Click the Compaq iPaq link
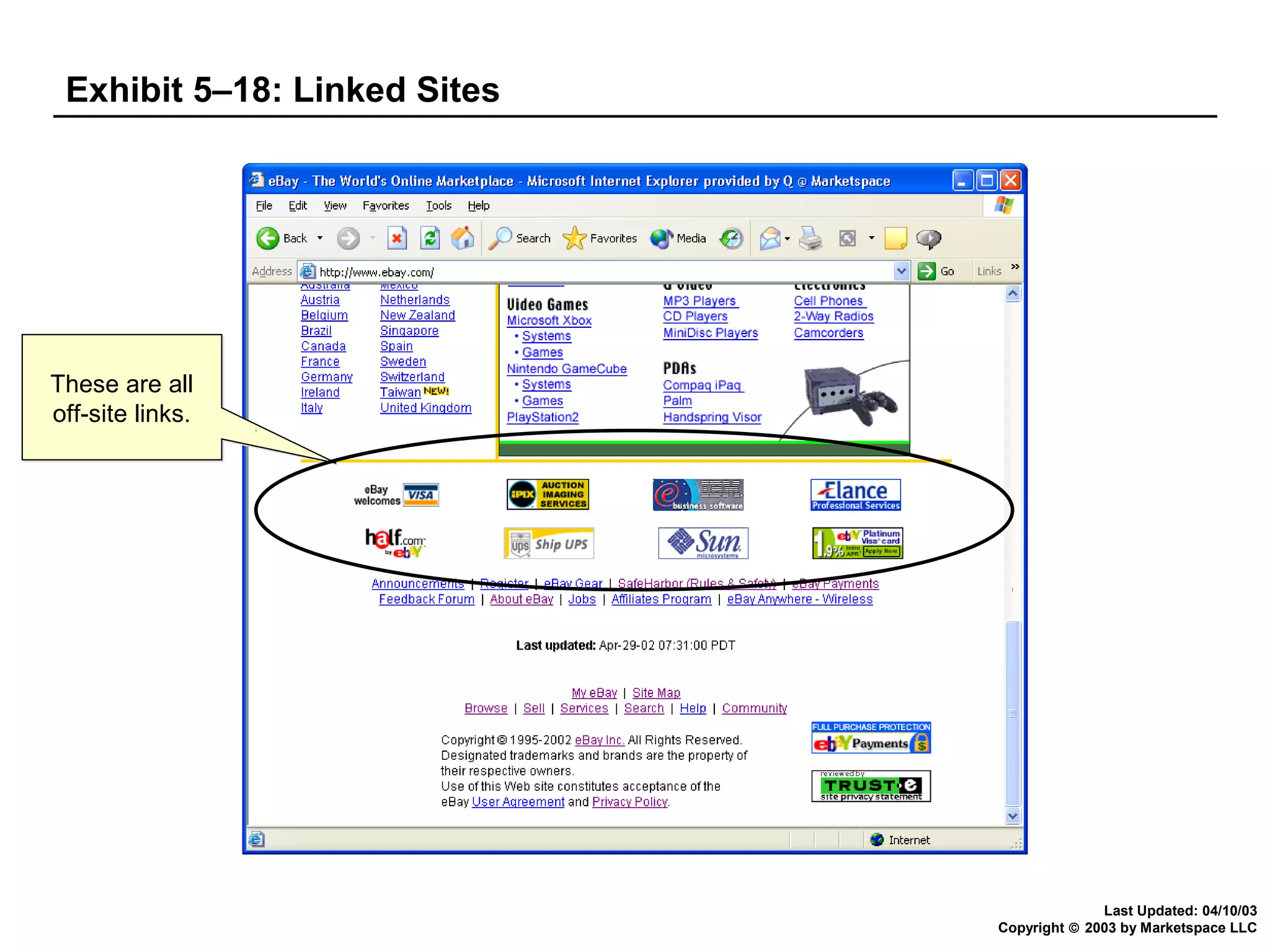The height and width of the screenshot is (952, 1270). 703,386
